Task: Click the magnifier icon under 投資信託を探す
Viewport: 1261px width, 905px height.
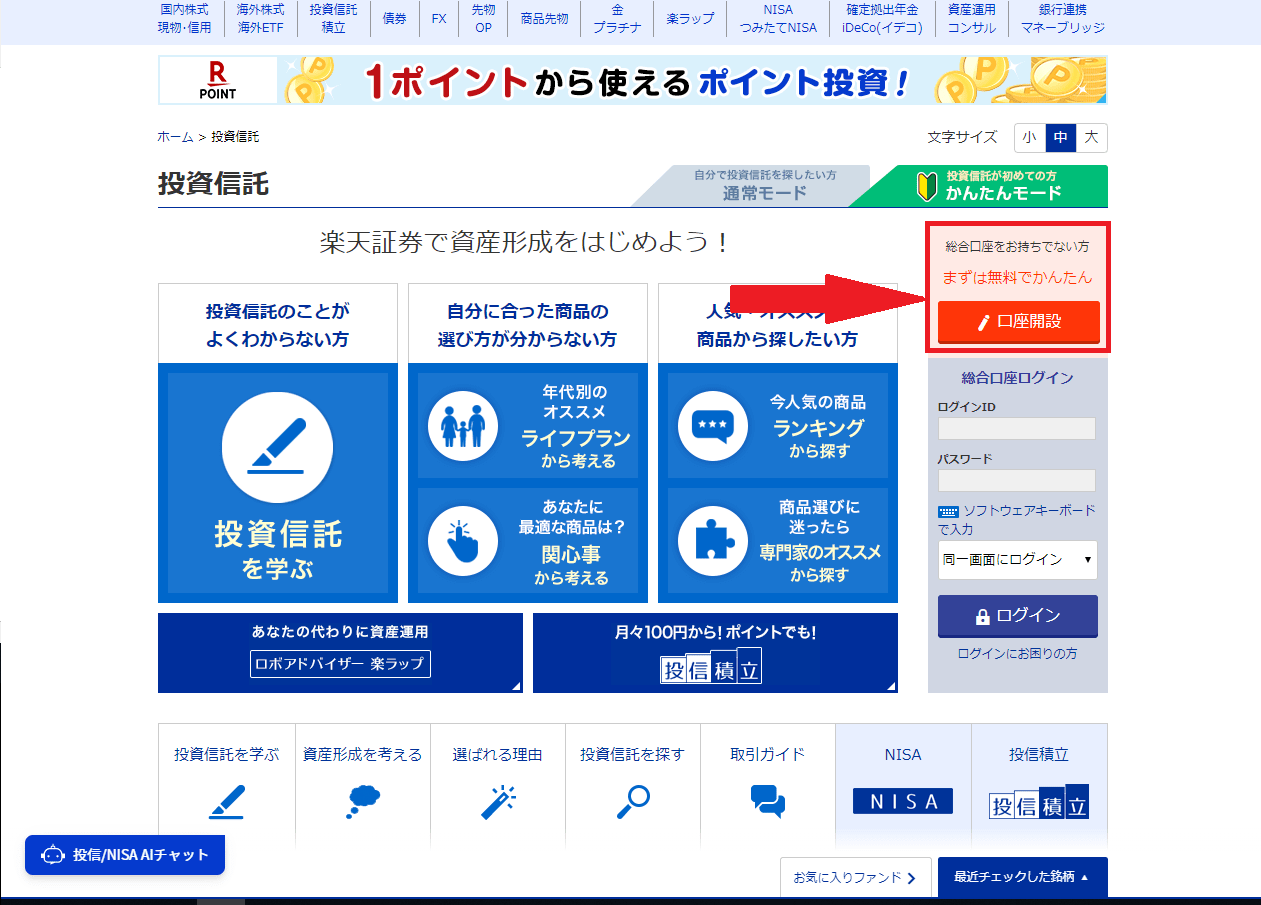Action: pyautogui.click(x=633, y=801)
